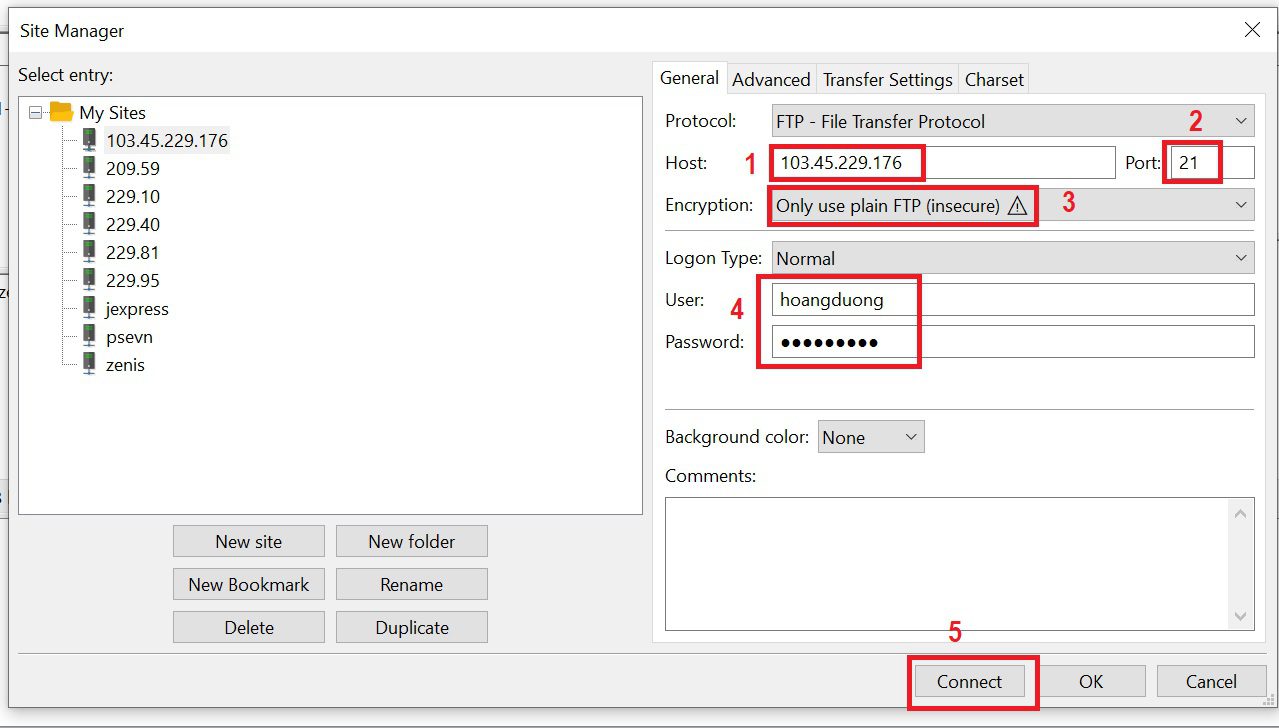This screenshot has width=1279, height=728.
Task: Select the My Sites root label
Action: click(112, 112)
